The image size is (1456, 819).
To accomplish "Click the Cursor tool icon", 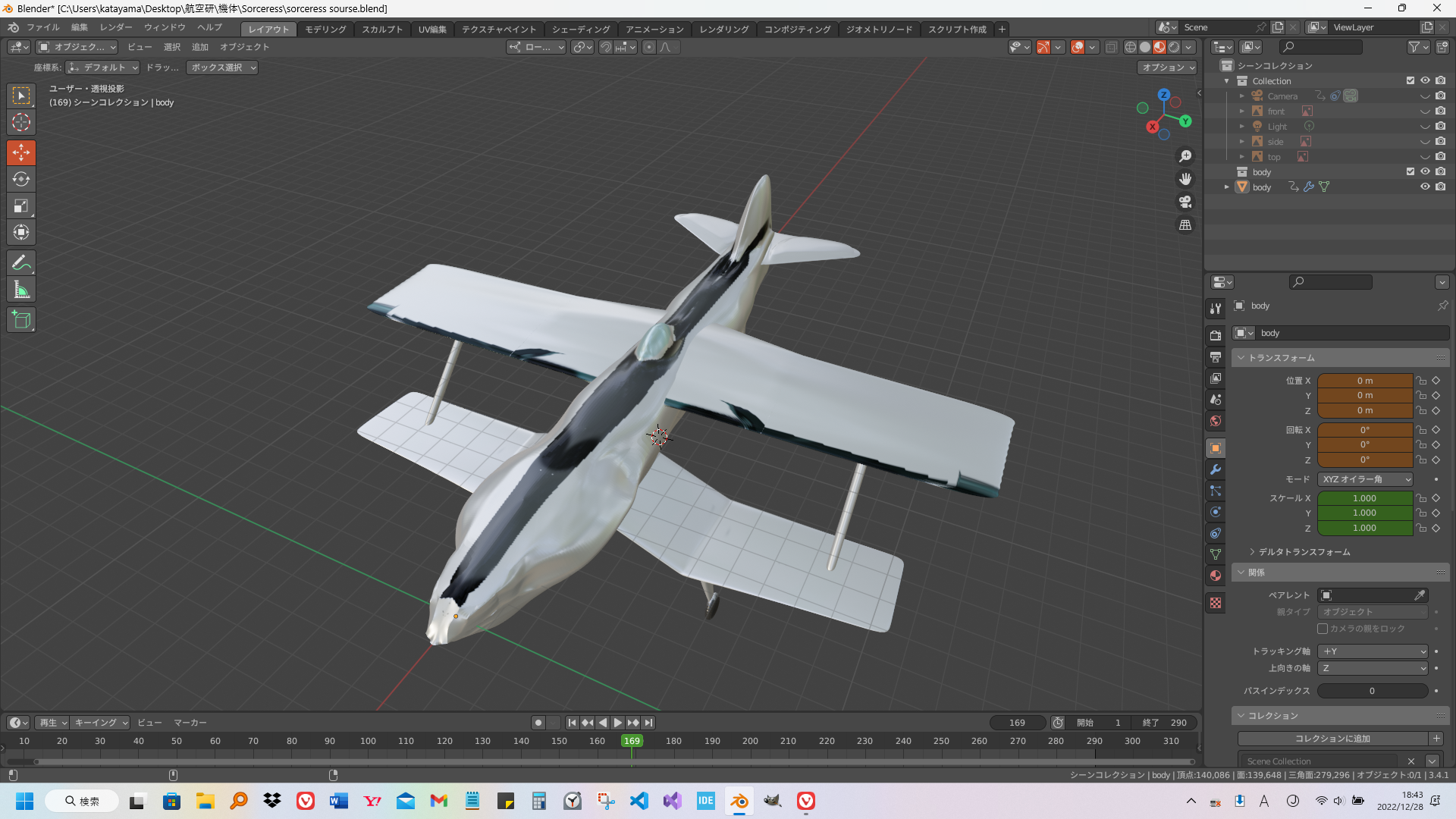I will tap(21, 122).
